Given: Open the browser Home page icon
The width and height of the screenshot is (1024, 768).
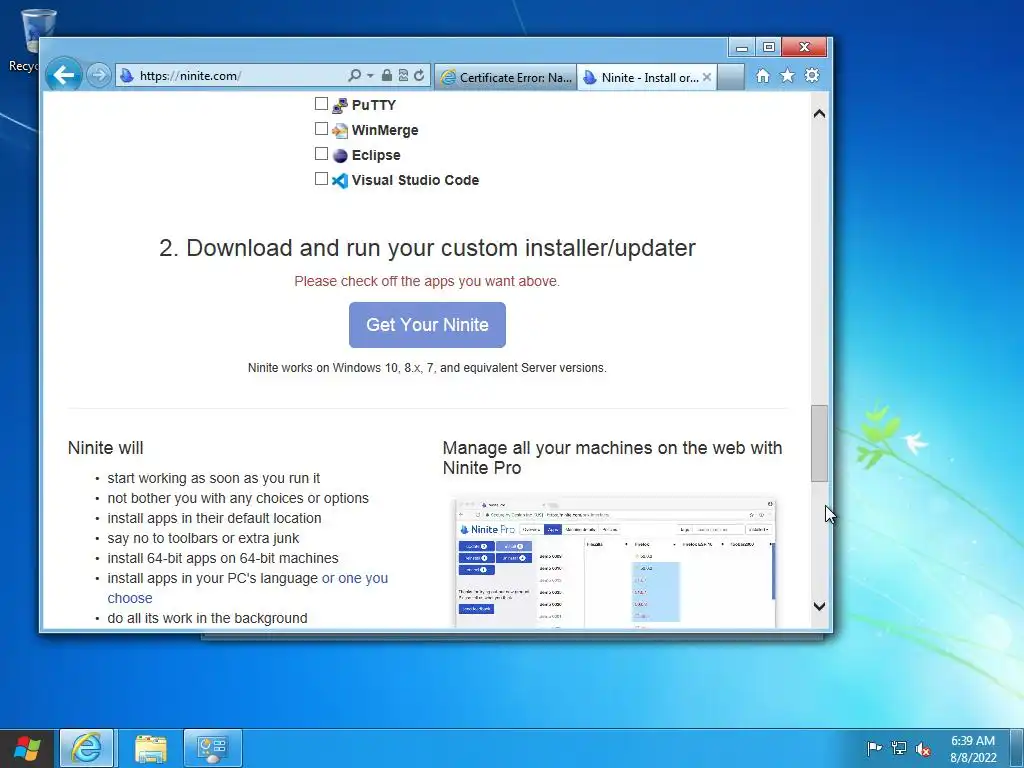Looking at the screenshot, I should coord(763,76).
